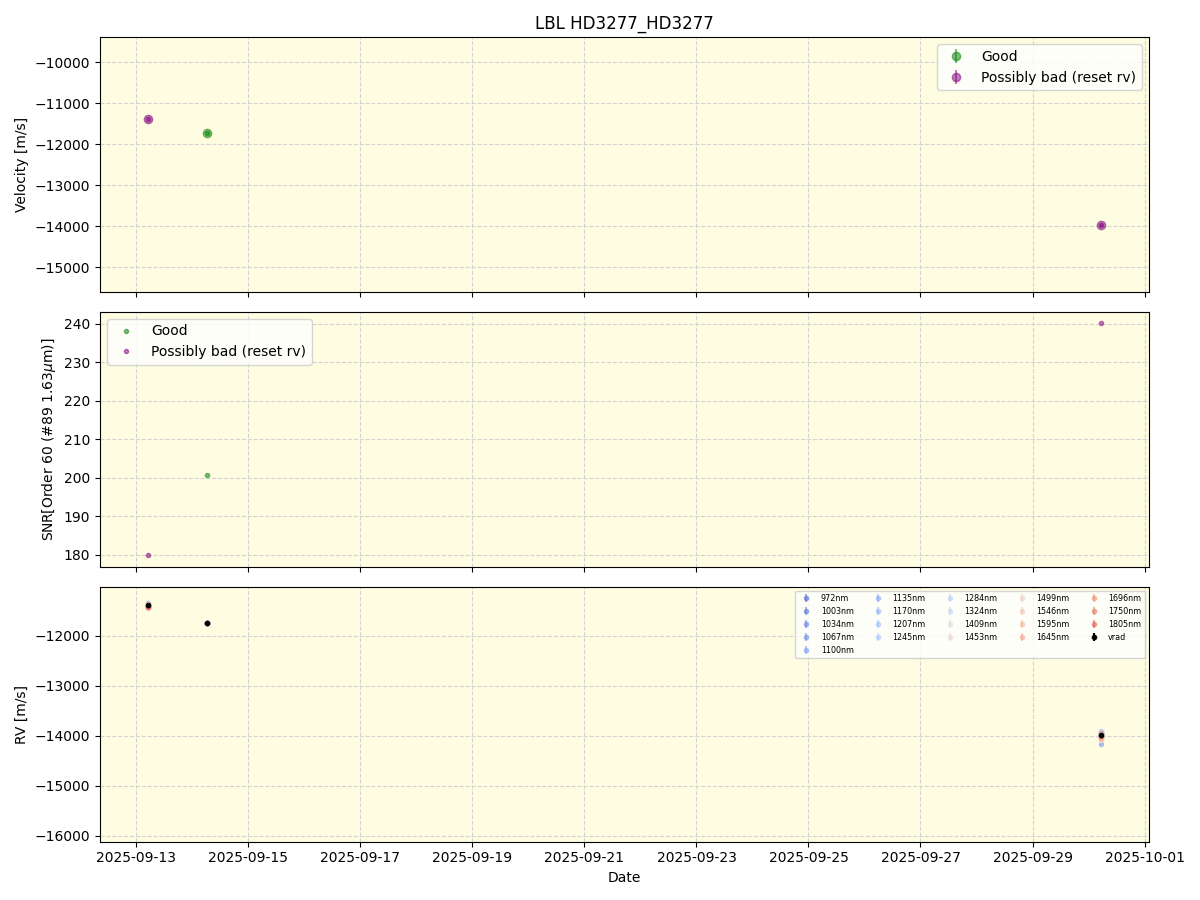Screen dimensions: 1200x900
Task: Click purple 'Possibly bad' marker in SNR legend
Action: [x=126, y=351]
